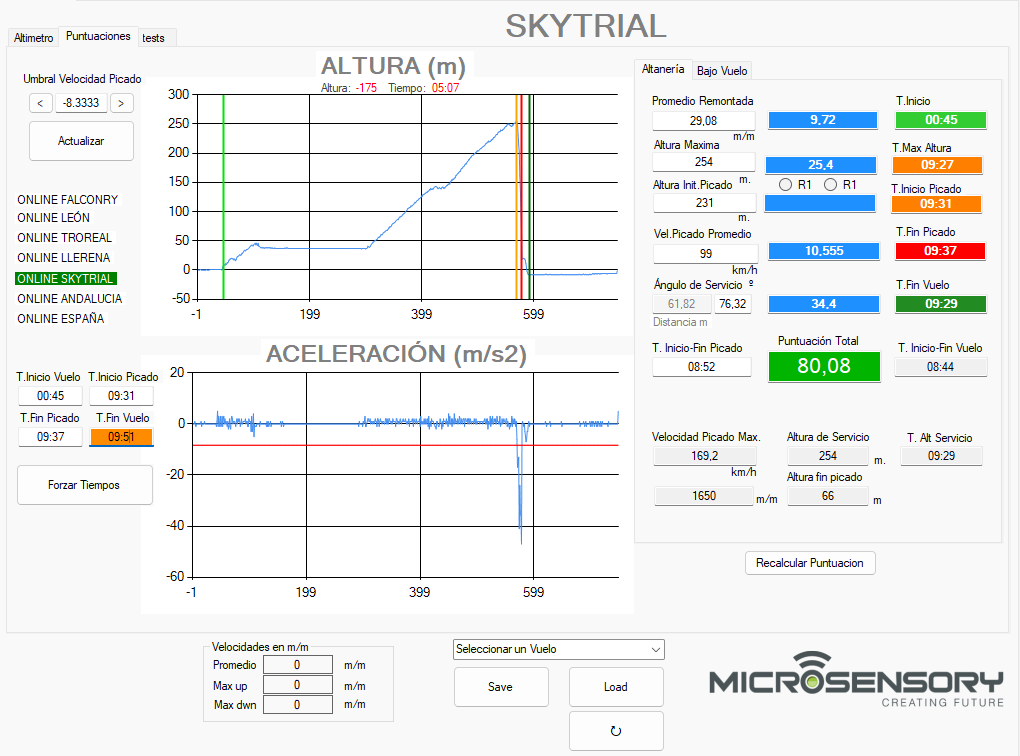
Task: Click the Max dwn velocity field
Action: coord(298,705)
